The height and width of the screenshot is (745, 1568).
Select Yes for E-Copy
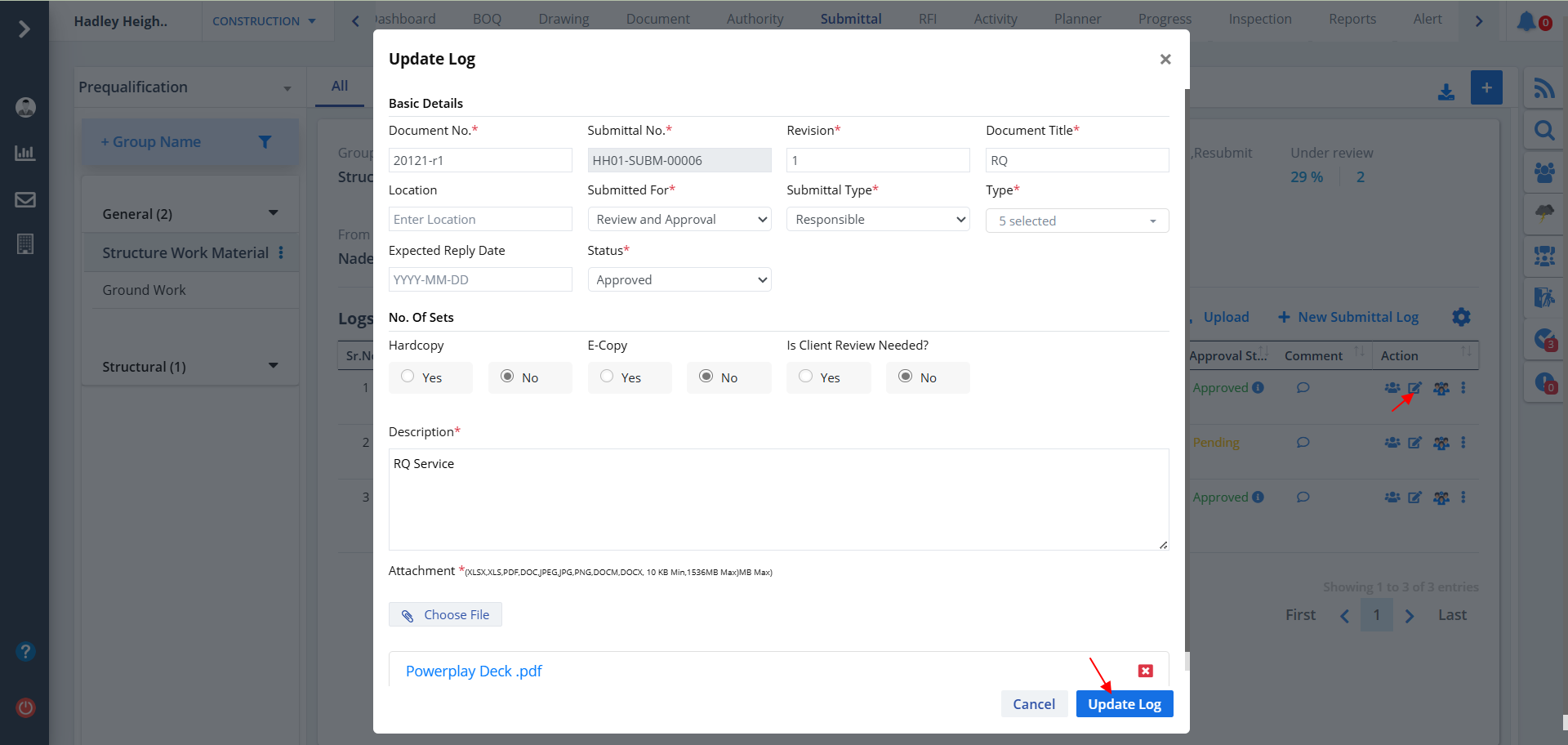pyautogui.click(x=607, y=377)
